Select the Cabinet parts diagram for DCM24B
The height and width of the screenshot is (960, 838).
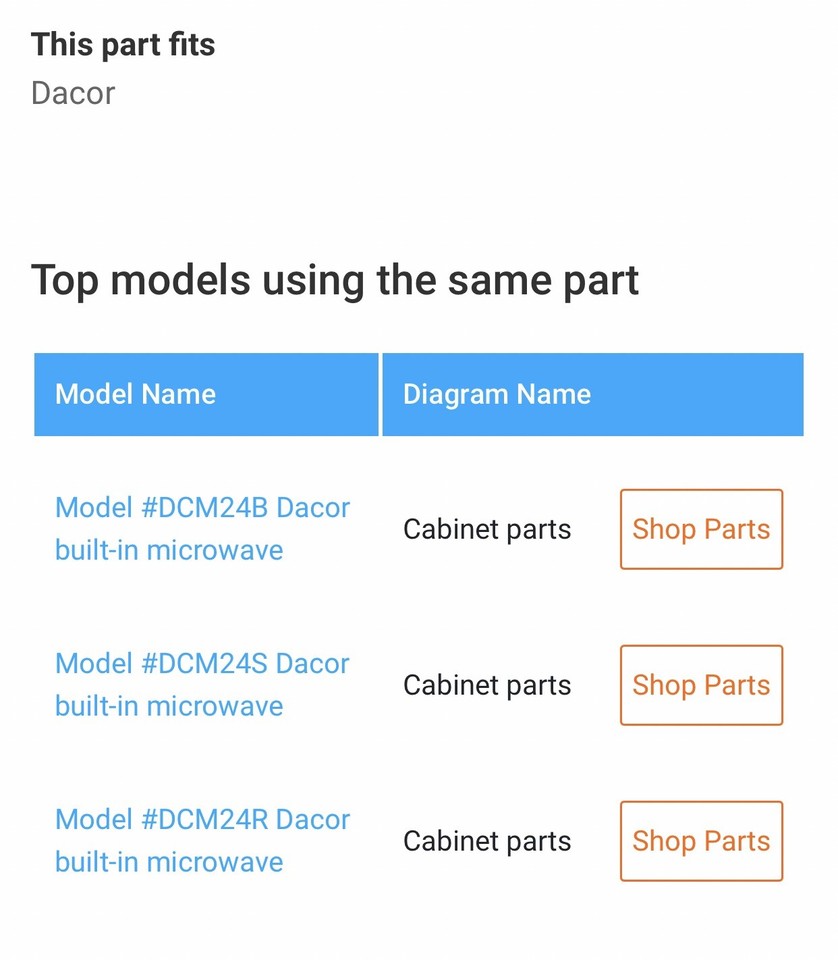point(486,529)
